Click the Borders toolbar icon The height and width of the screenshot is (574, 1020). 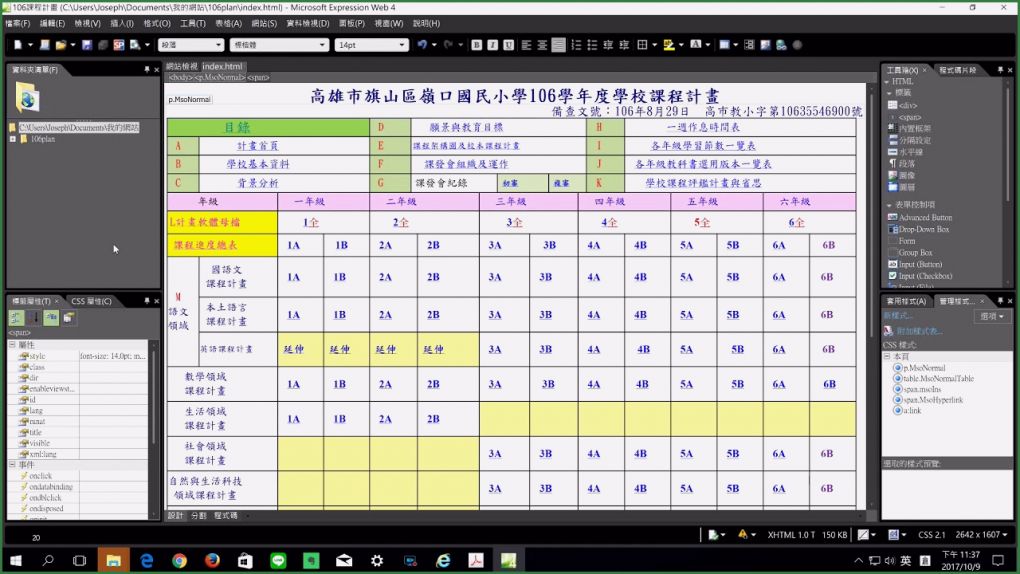click(x=643, y=45)
